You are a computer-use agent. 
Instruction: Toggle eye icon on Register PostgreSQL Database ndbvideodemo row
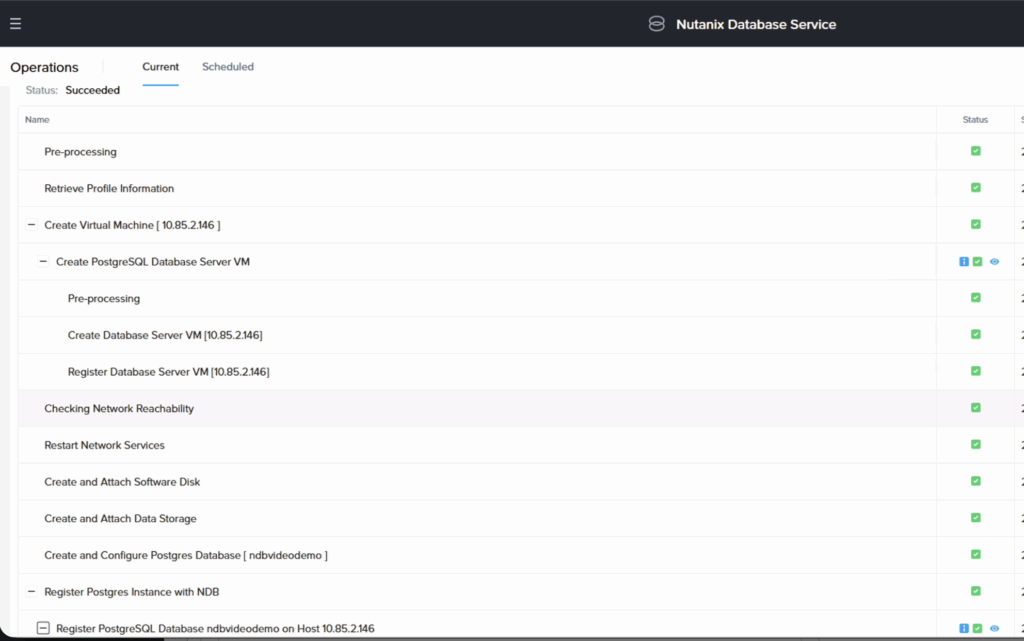pyautogui.click(x=994, y=628)
